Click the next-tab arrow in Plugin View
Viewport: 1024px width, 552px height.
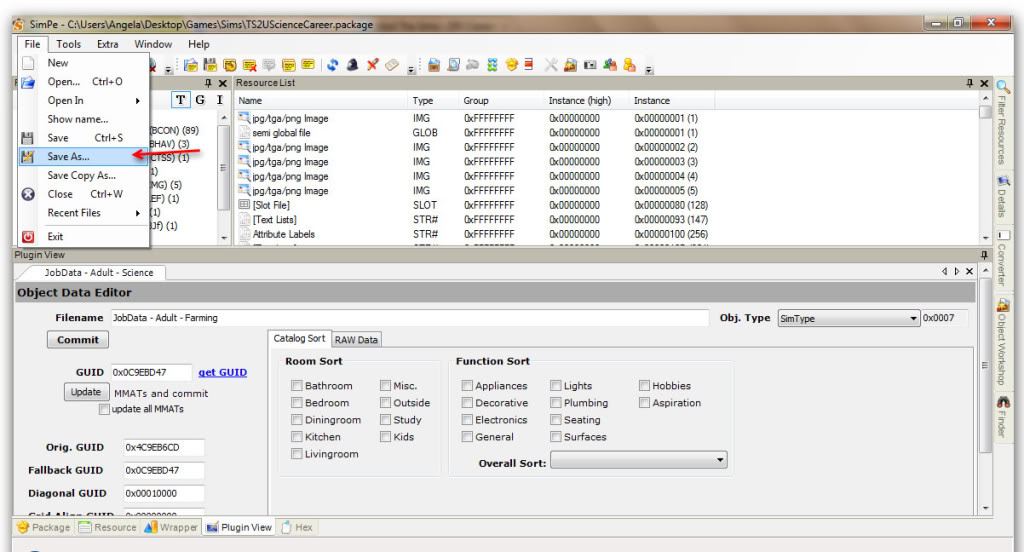coord(957,271)
